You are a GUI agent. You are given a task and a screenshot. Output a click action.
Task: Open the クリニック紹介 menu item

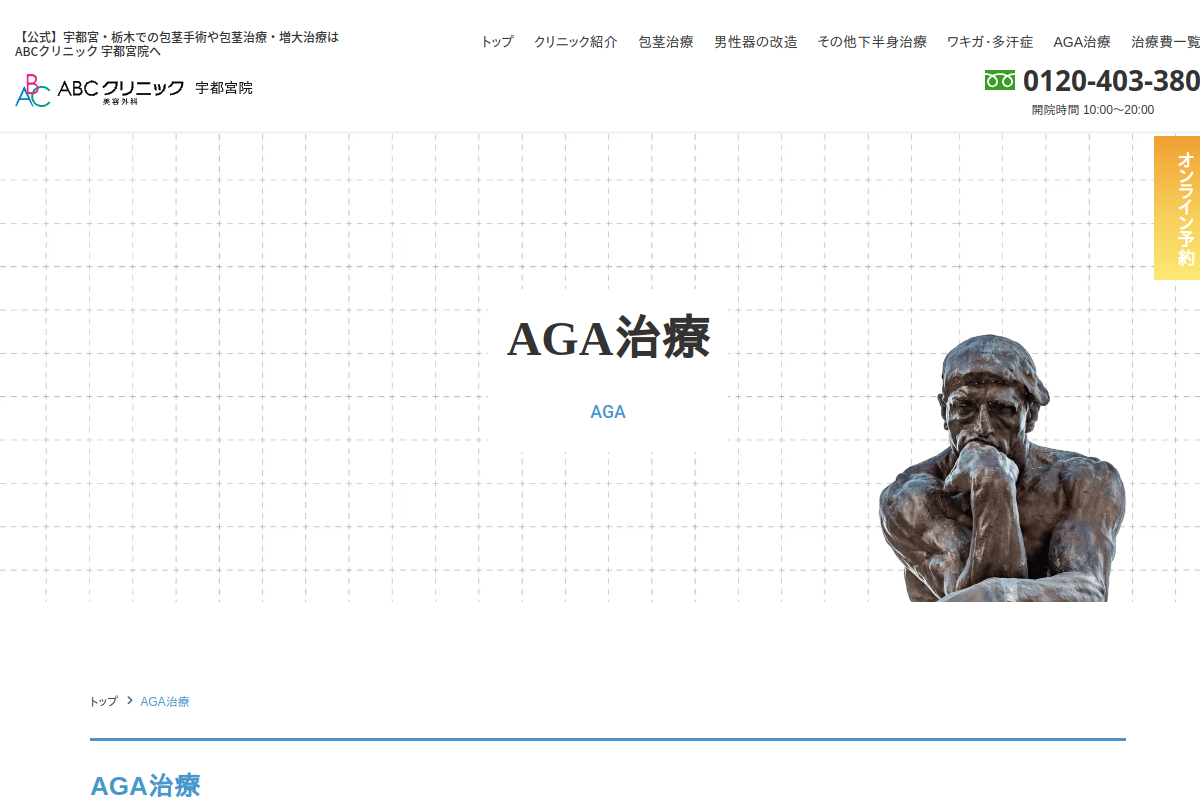[x=576, y=42]
